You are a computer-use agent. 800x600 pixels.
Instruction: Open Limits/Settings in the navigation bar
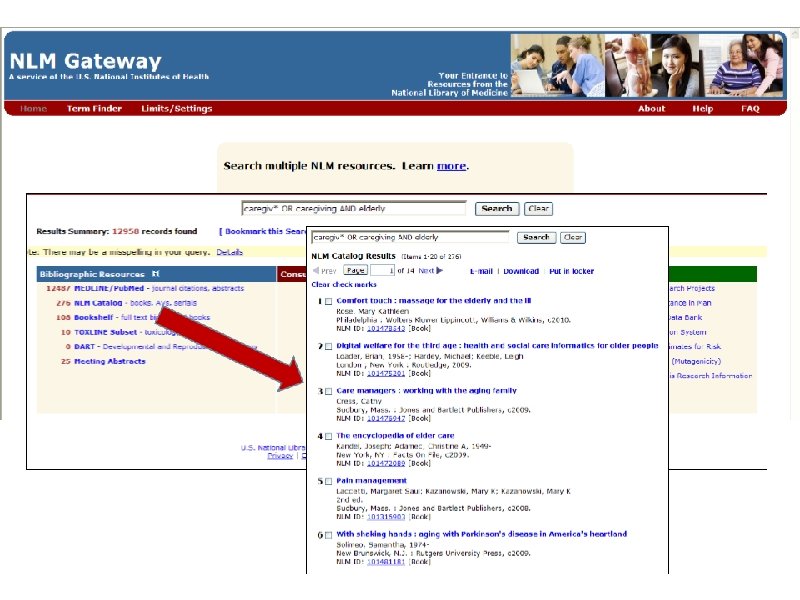click(177, 109)
